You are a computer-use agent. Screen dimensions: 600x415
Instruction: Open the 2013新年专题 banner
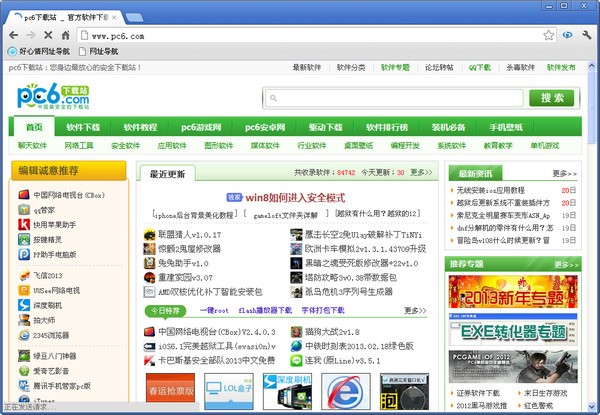click(513, 291)
